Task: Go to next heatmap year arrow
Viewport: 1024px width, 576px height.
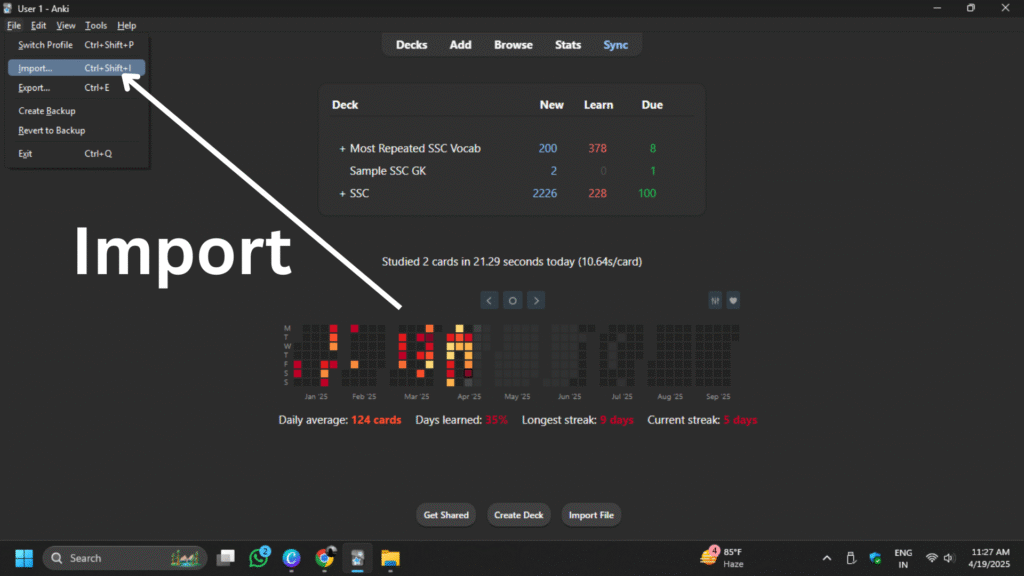Action: click(536, 300)
